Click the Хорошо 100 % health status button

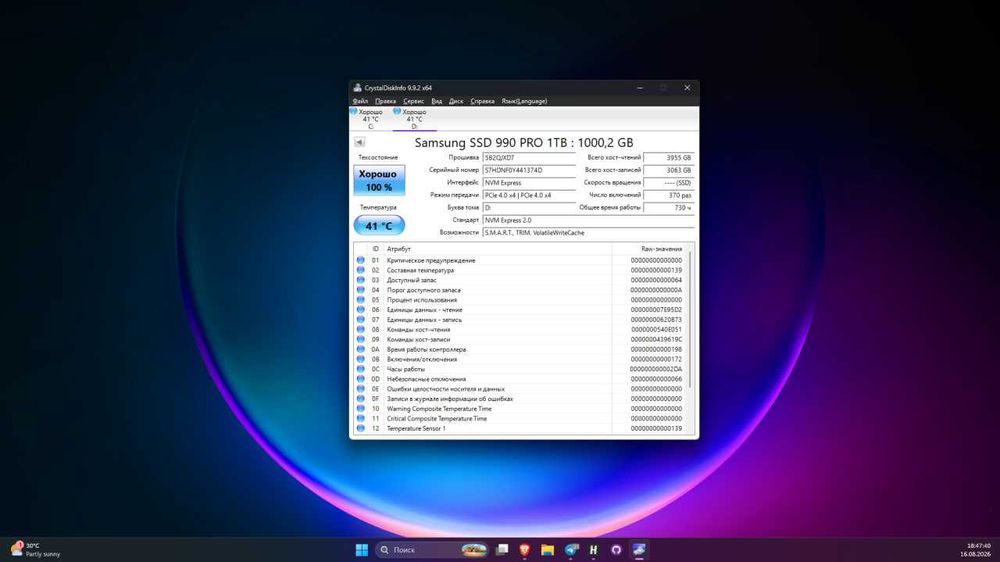tap(379, 181)
